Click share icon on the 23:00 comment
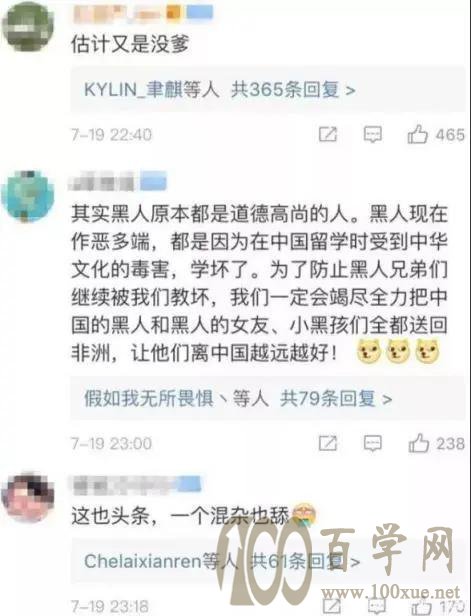Image resolution: width=471 pixels, height=616 pixels. pos(328,444)
